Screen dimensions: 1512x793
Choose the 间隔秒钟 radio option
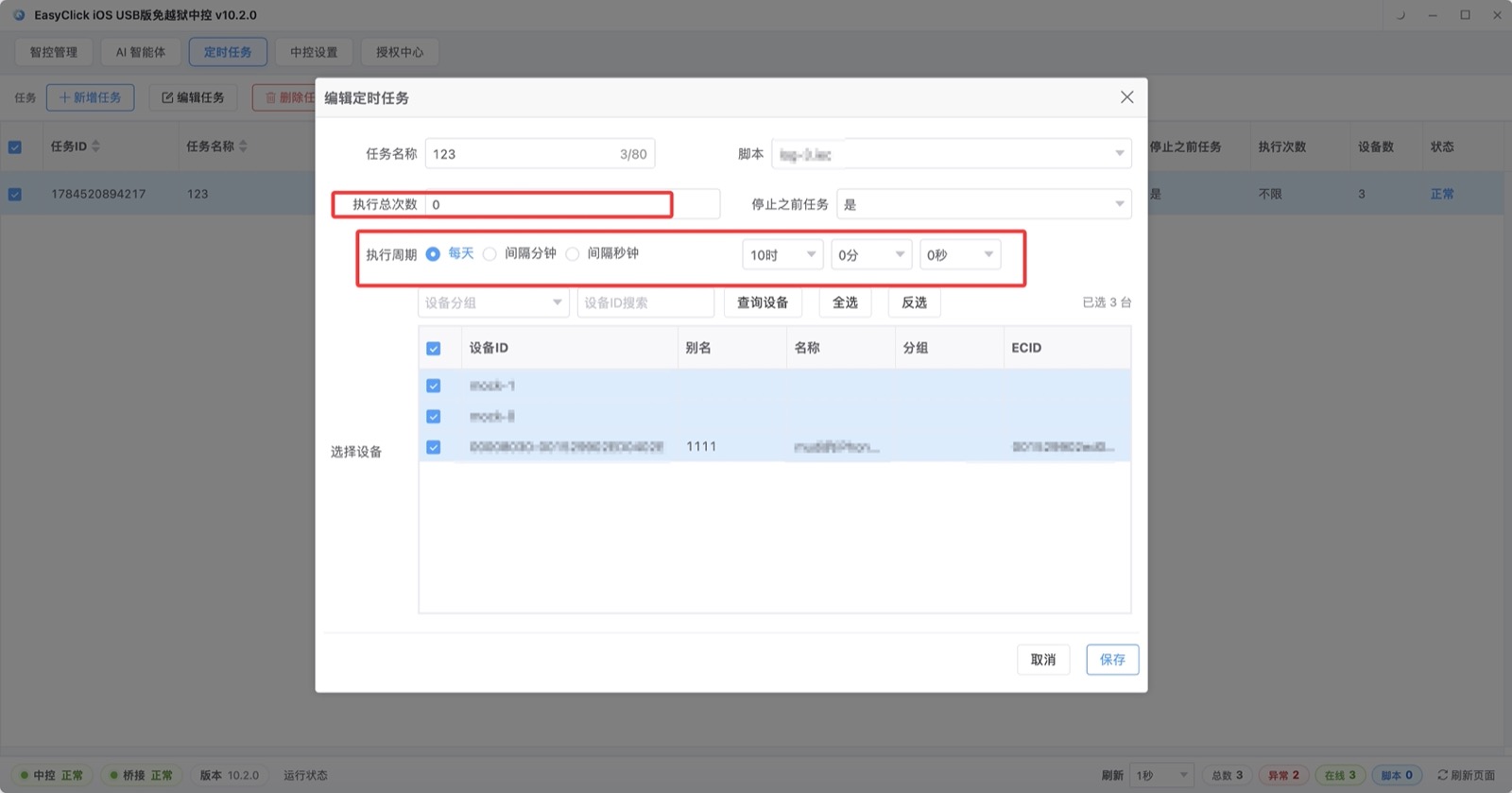pos(573,254)
